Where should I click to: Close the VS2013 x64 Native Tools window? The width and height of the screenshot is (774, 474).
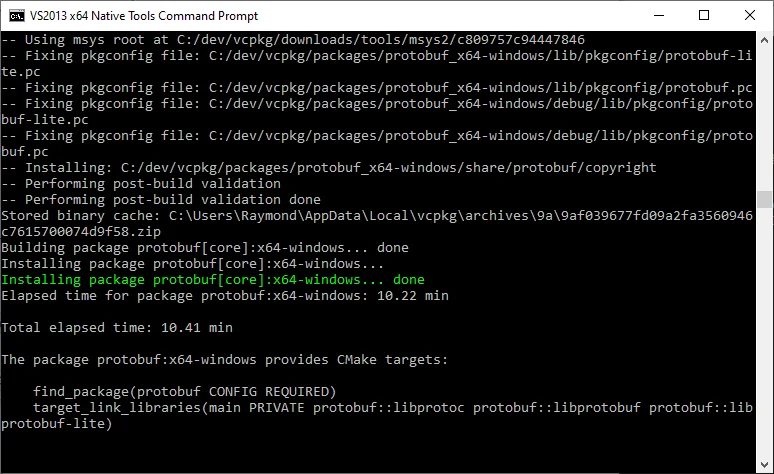point(750,15)
